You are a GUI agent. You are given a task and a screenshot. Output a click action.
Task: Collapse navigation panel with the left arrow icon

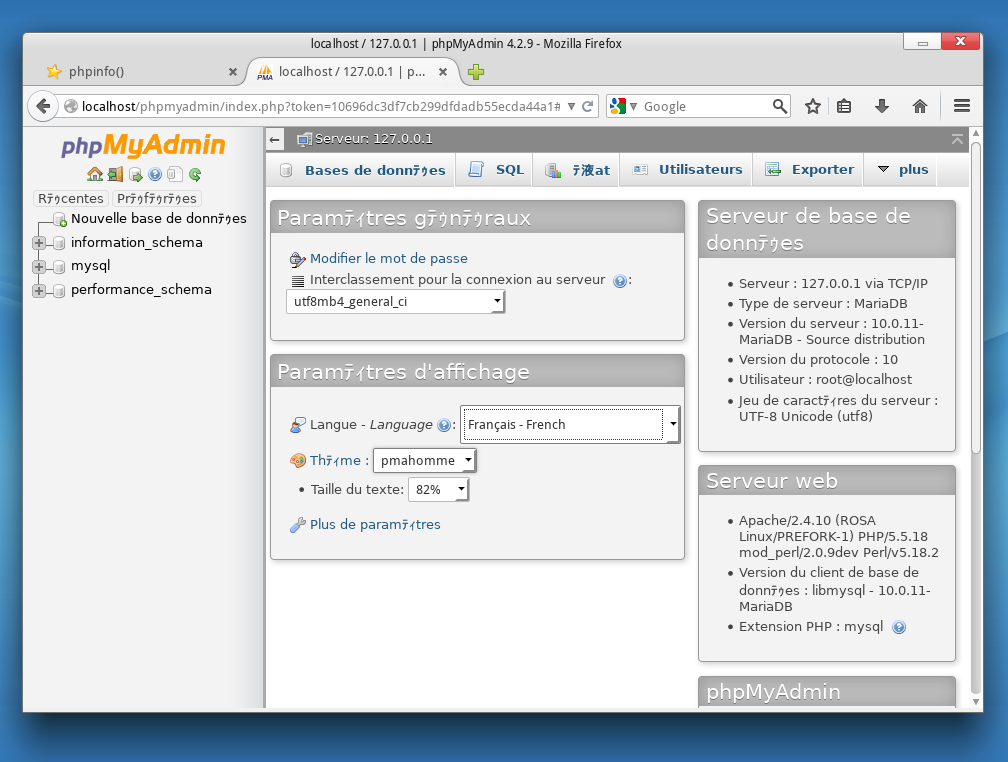tap(274, 140)
